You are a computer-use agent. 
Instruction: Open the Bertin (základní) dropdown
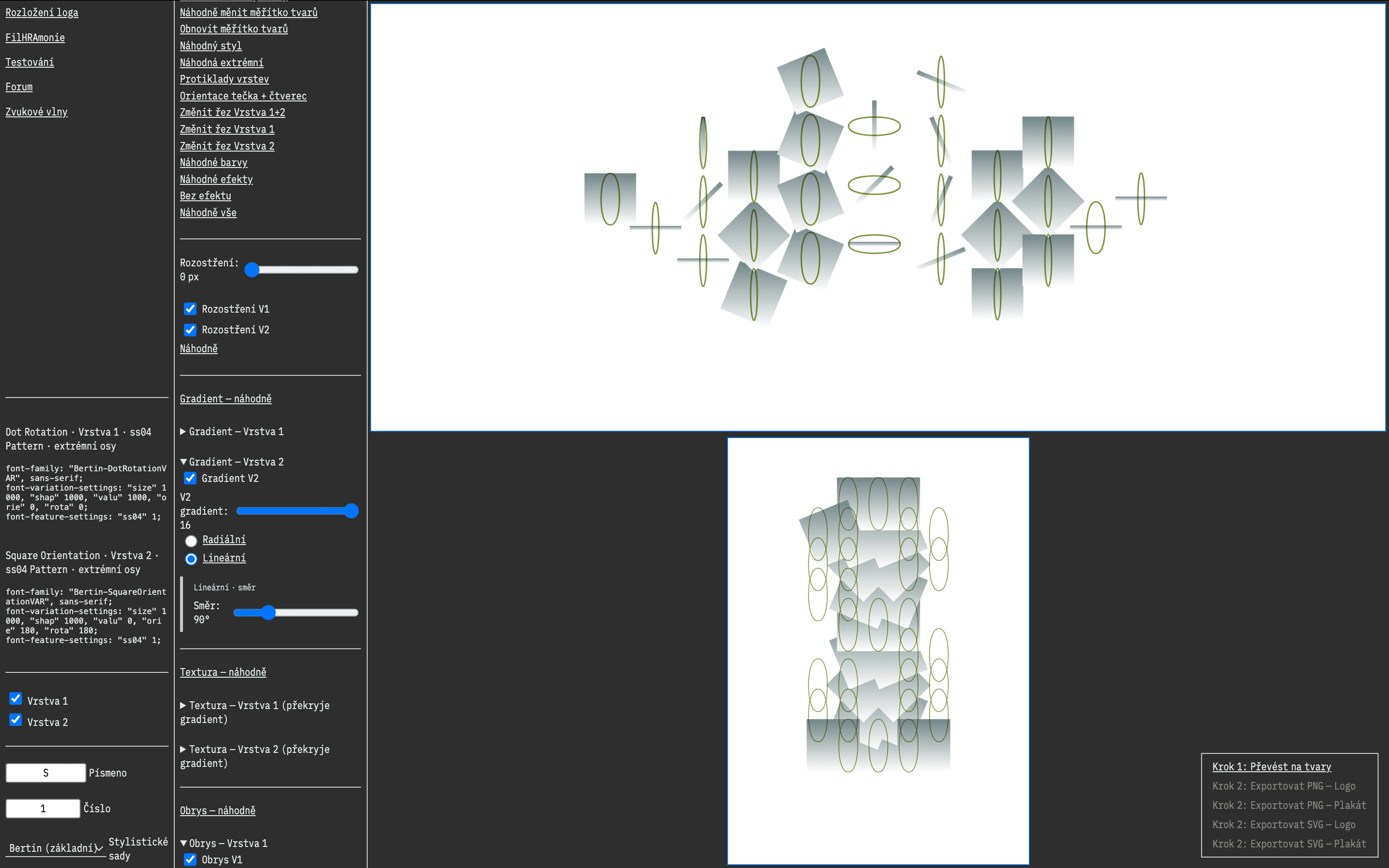coord(56,848)
